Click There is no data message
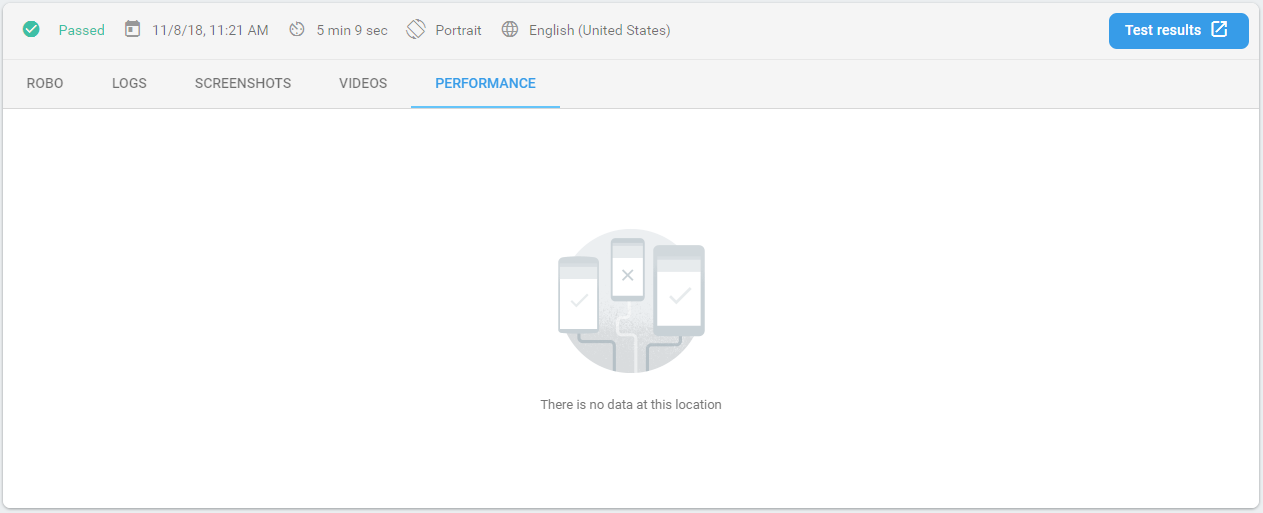This screenshot has height=513, width=1263. [x=631, y=405]
